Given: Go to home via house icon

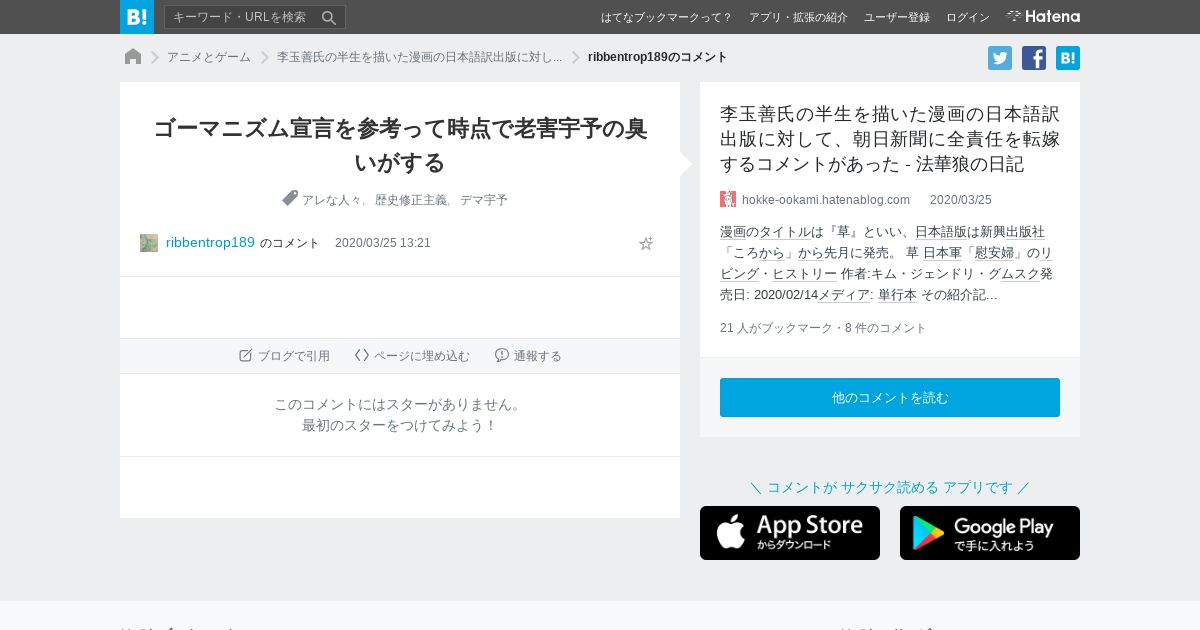Looking at the screenshot, I should [x=133, y=57].
